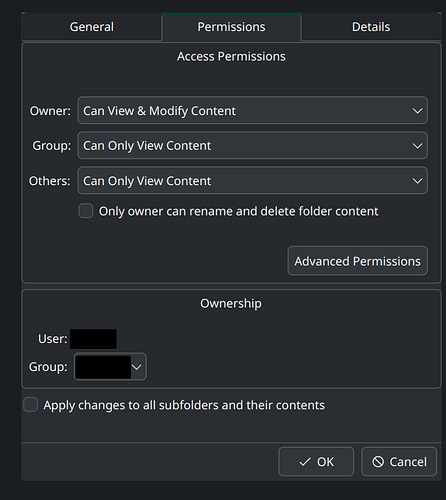Click the Cancel button
This screenshot has width=446, height=500.
399,462
